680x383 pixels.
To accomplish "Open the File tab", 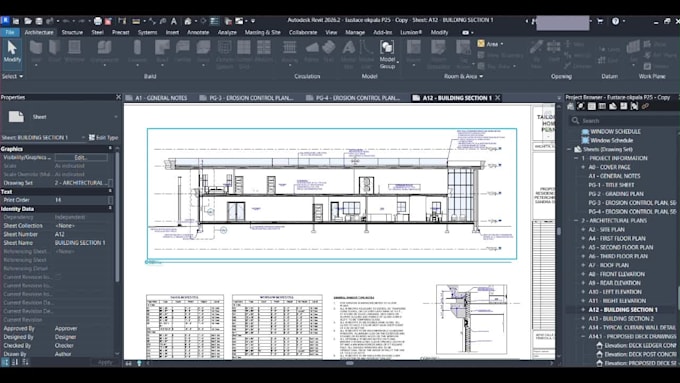I will point(10,33).
